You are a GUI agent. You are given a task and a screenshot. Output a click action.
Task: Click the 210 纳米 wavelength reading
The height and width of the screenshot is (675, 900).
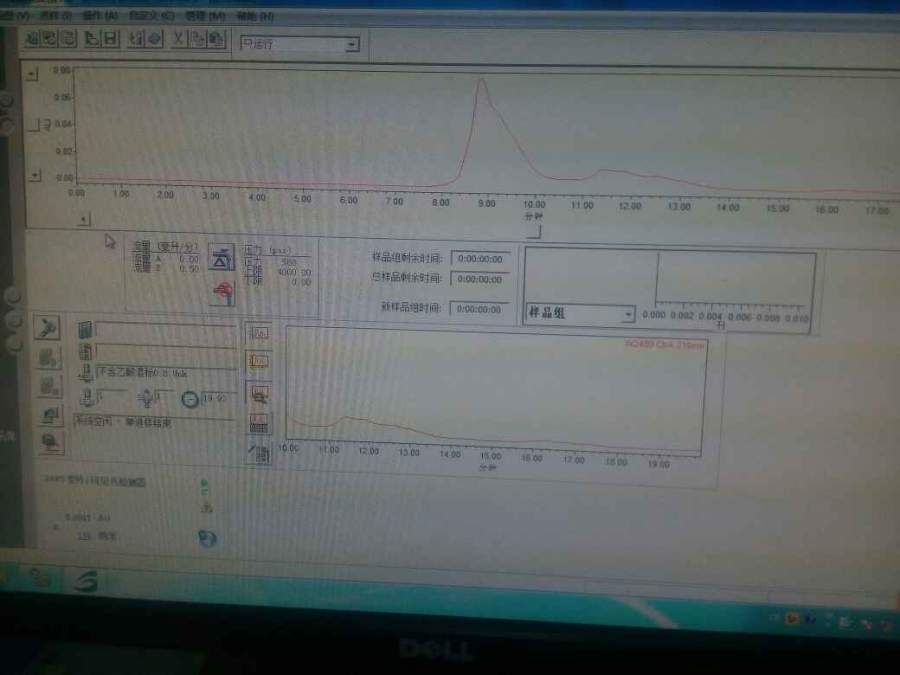[96, 536]
